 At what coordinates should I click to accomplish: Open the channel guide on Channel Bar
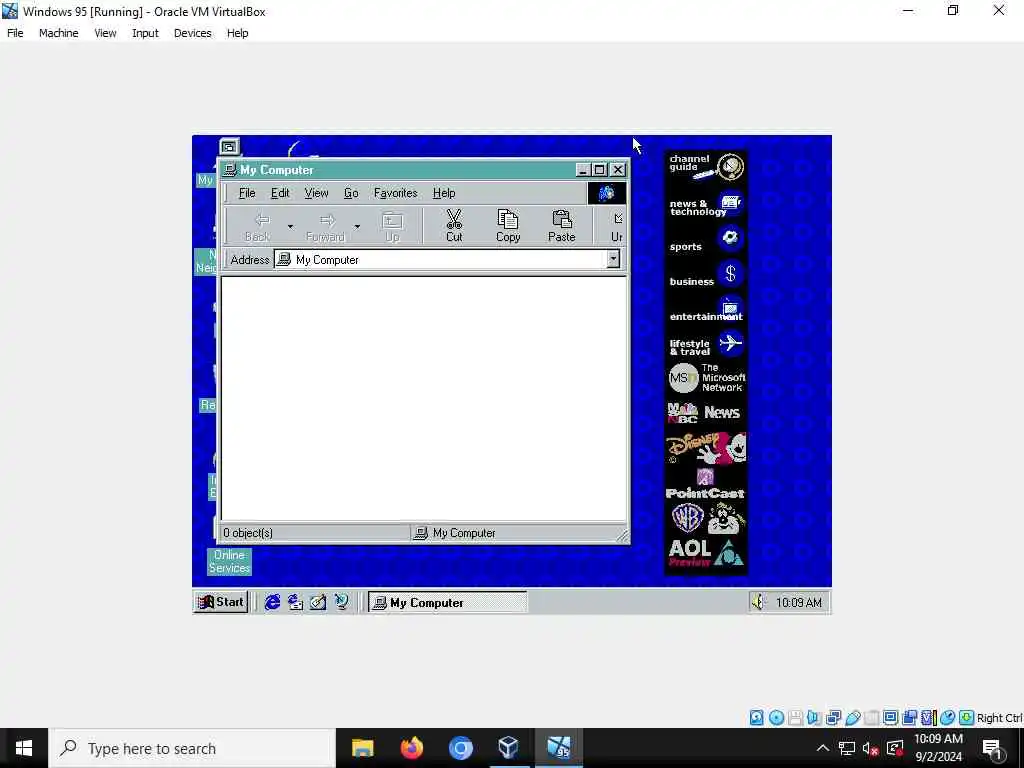(x=706, y=167)
